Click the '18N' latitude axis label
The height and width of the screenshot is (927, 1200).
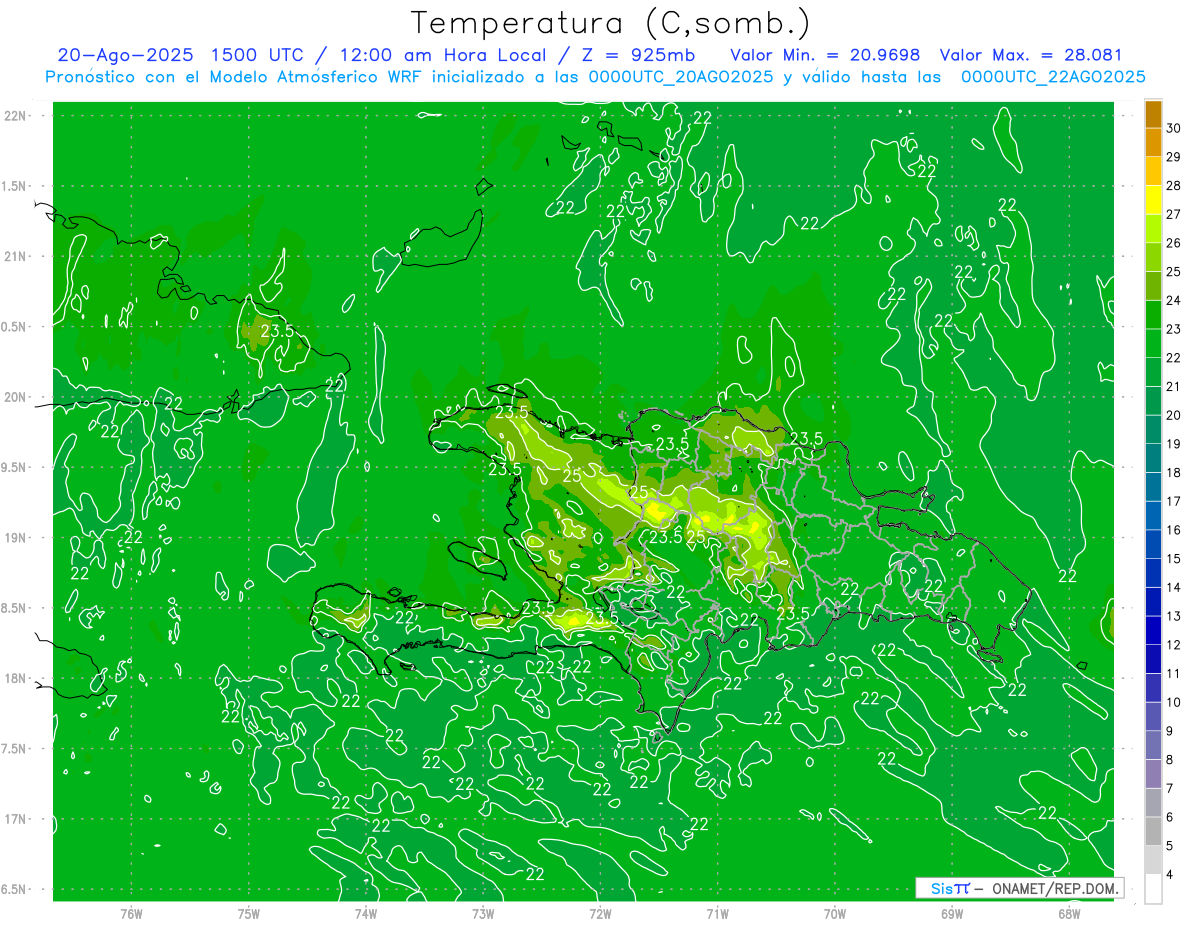[15, 678]
